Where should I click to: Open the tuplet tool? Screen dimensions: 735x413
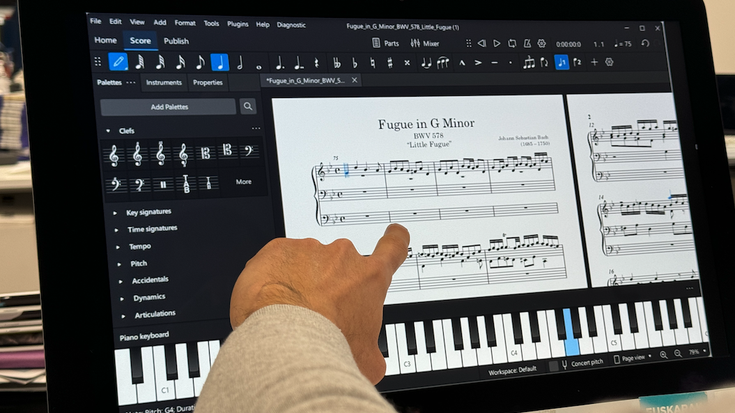pyautogui.click(x=529, y=62)
